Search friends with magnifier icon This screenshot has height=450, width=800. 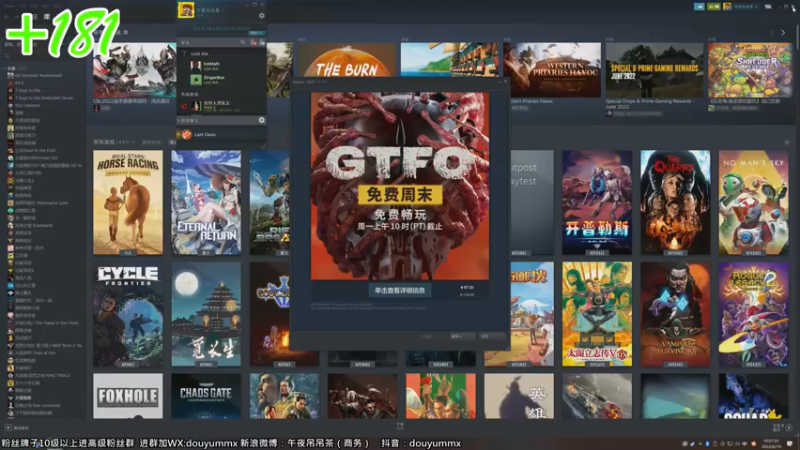tap(242, 42)
